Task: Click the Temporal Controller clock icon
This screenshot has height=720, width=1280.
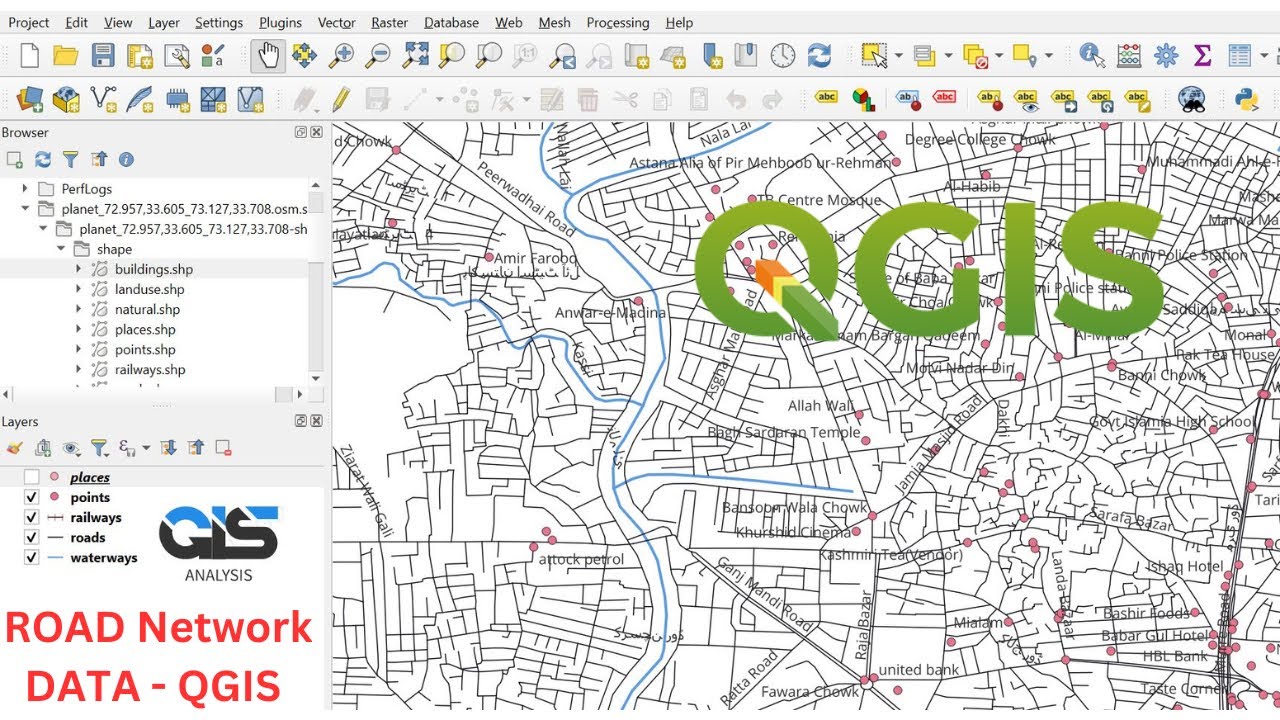Action: click(x=782, y=55)
